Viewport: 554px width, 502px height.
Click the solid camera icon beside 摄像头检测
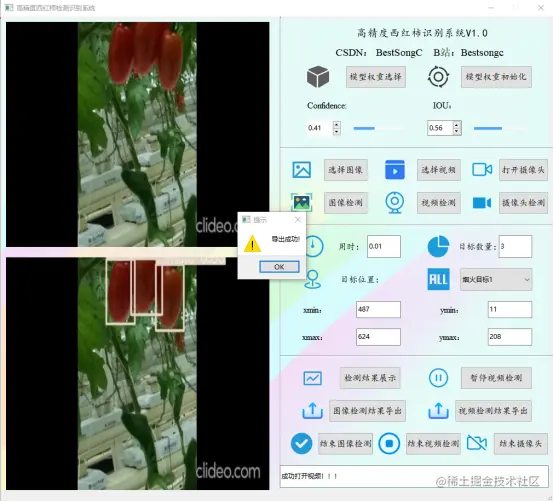tap(482, 203)
